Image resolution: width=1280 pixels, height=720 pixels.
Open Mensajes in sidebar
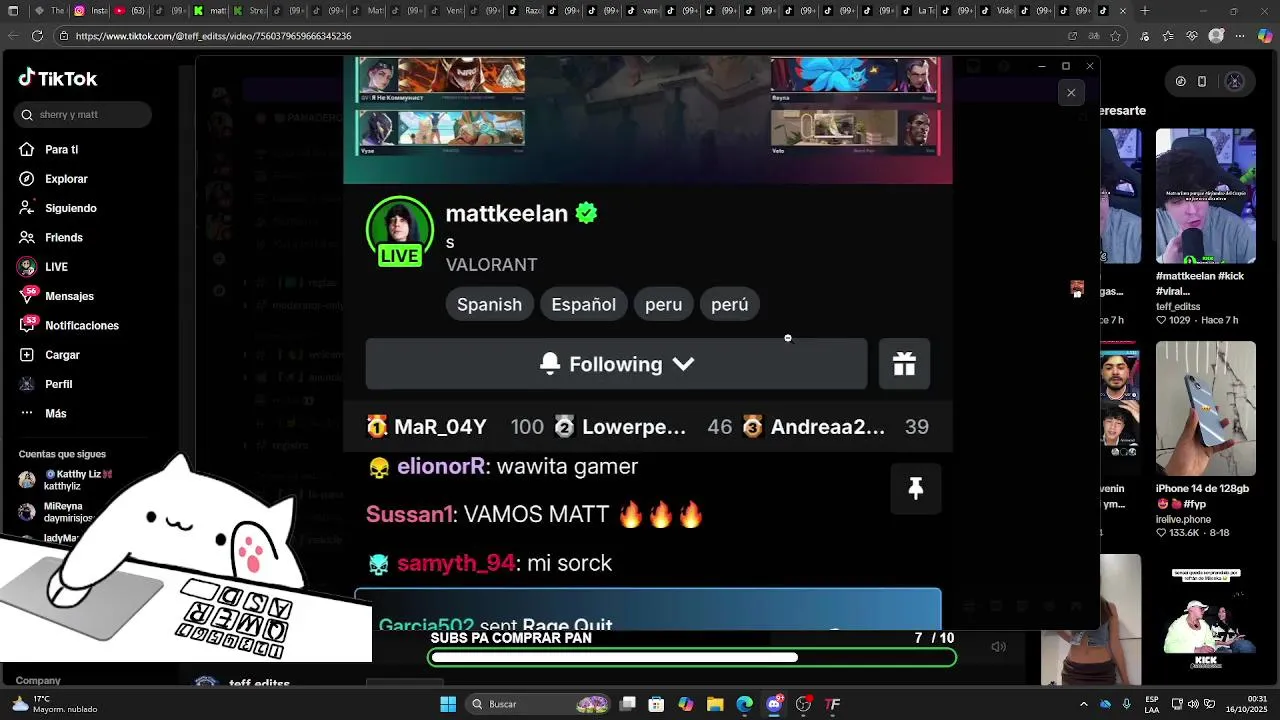pyautogui.click(x=69, y=296)
